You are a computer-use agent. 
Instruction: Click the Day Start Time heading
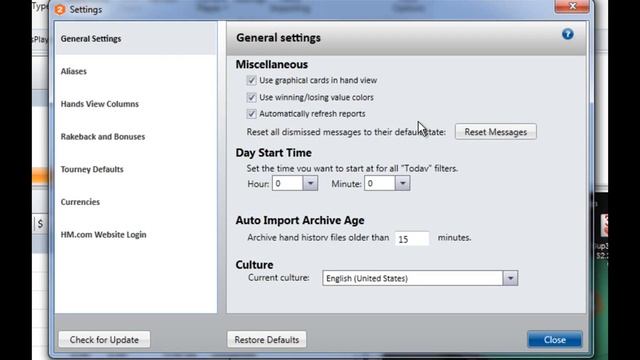273,153
